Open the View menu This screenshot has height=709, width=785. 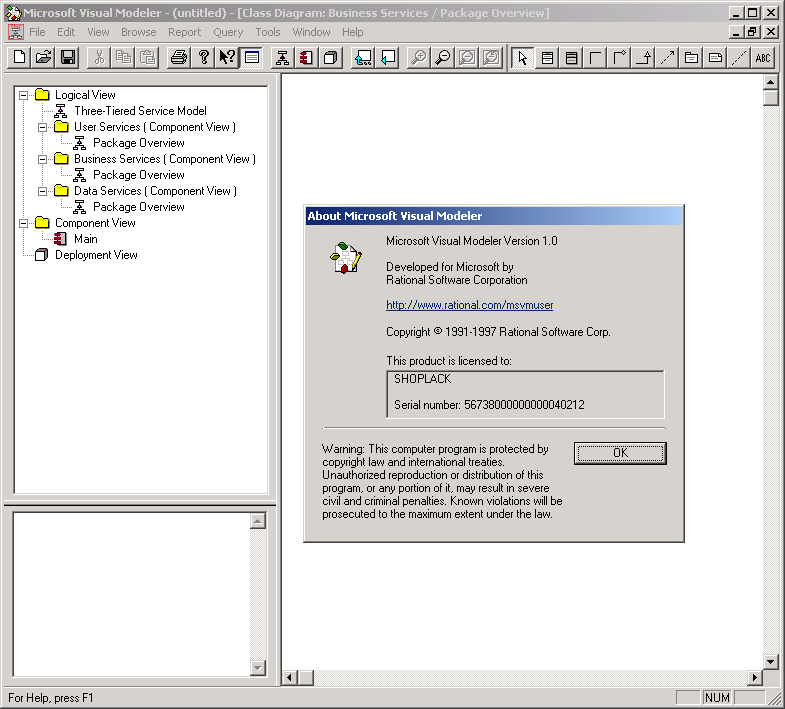(x=98, y=32)
